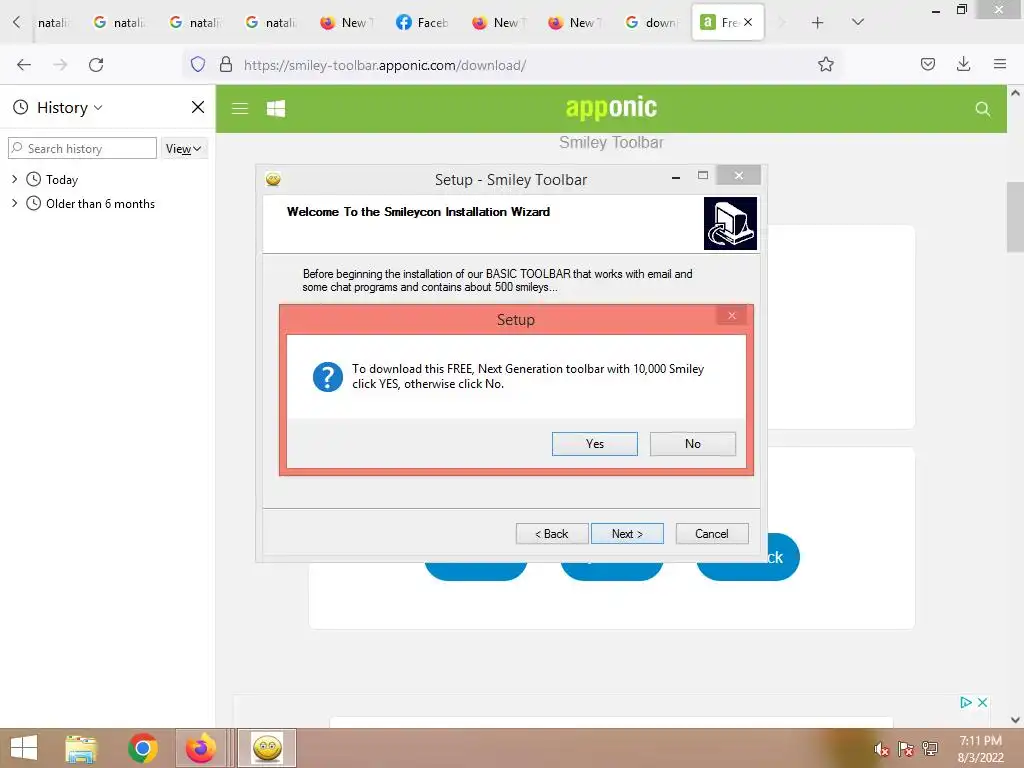Screen dimensions: 1024x768
Task: Go back to the previous page
Action: coord(24,65)
